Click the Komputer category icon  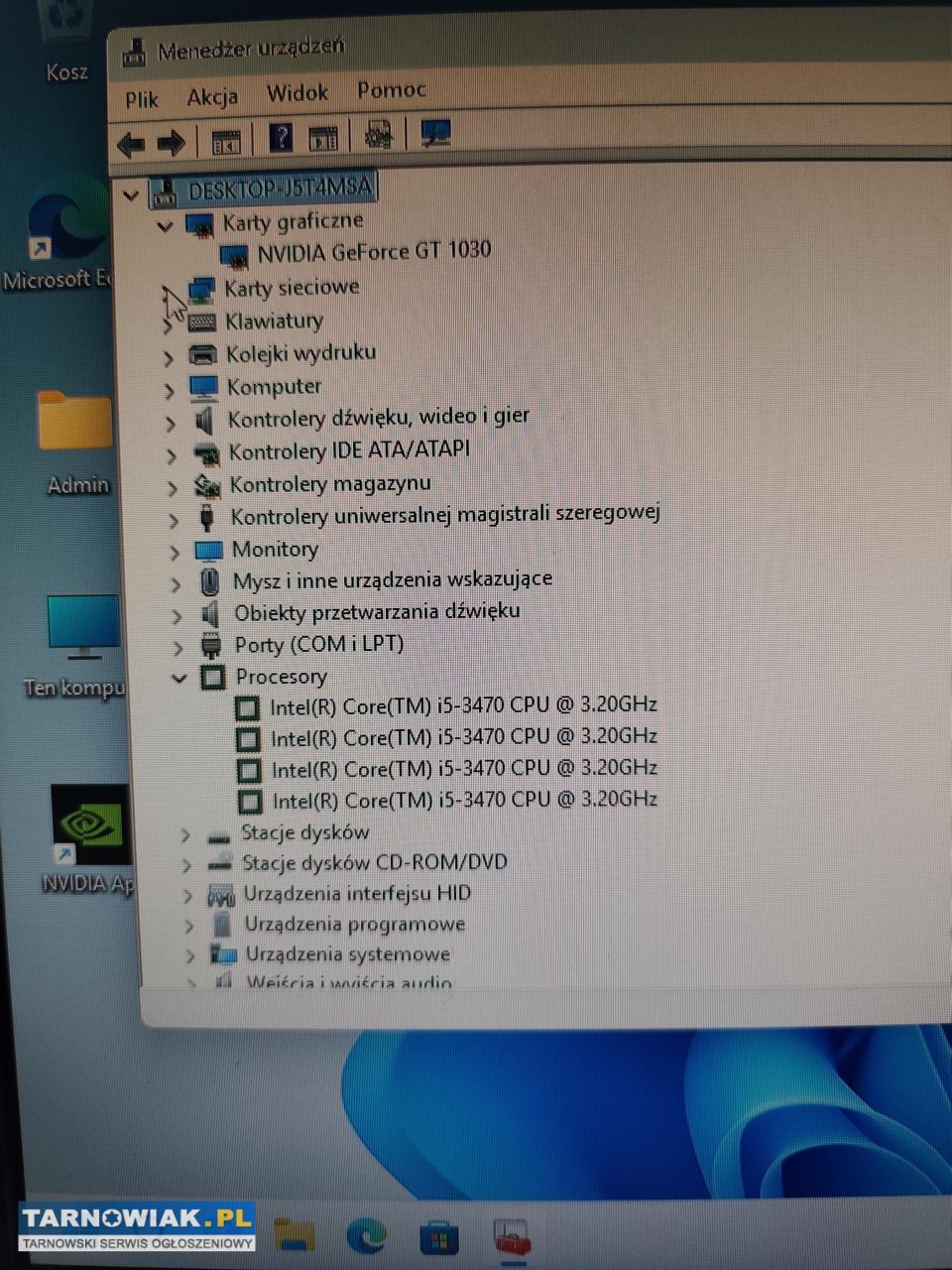pos(203,387)
